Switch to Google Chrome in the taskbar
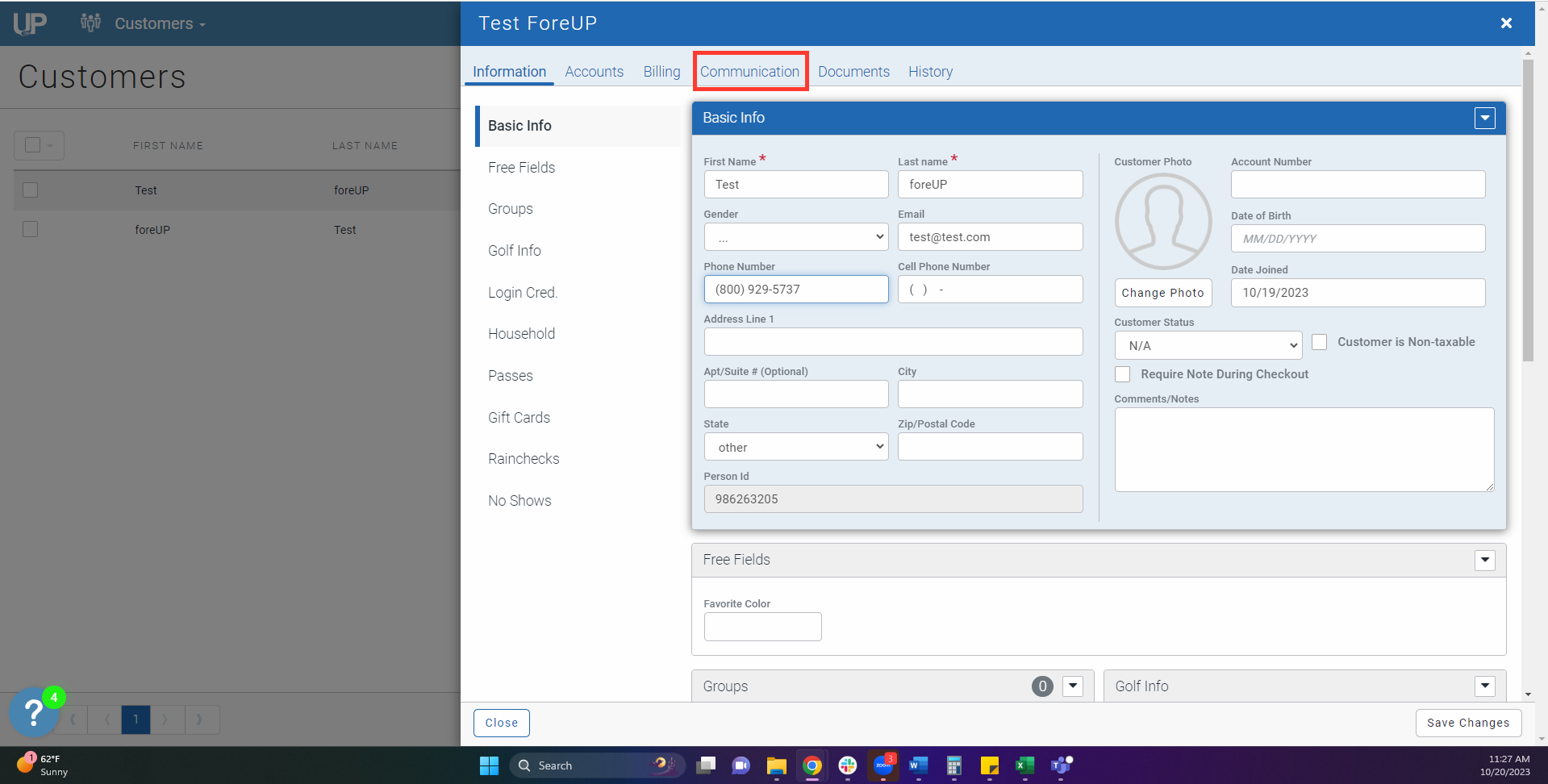 [x=812, y=765]
